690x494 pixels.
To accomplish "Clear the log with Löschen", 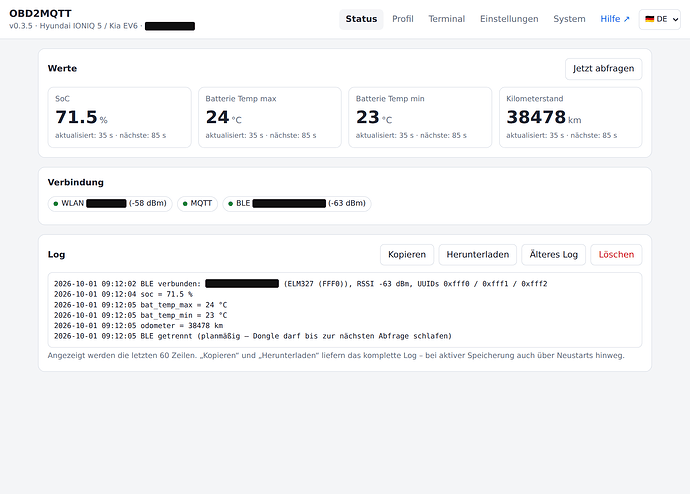I will point(616,255).
